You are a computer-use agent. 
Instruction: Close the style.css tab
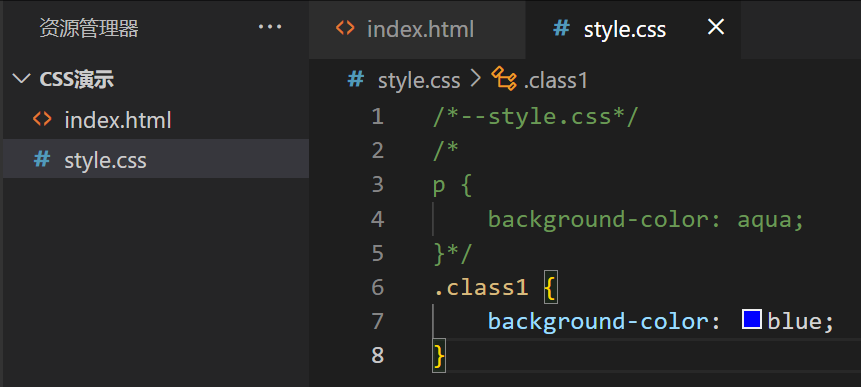(x=715, y=27)
